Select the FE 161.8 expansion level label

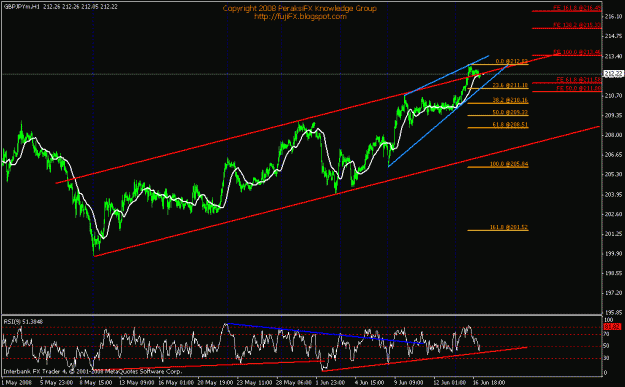click(577, 8)
